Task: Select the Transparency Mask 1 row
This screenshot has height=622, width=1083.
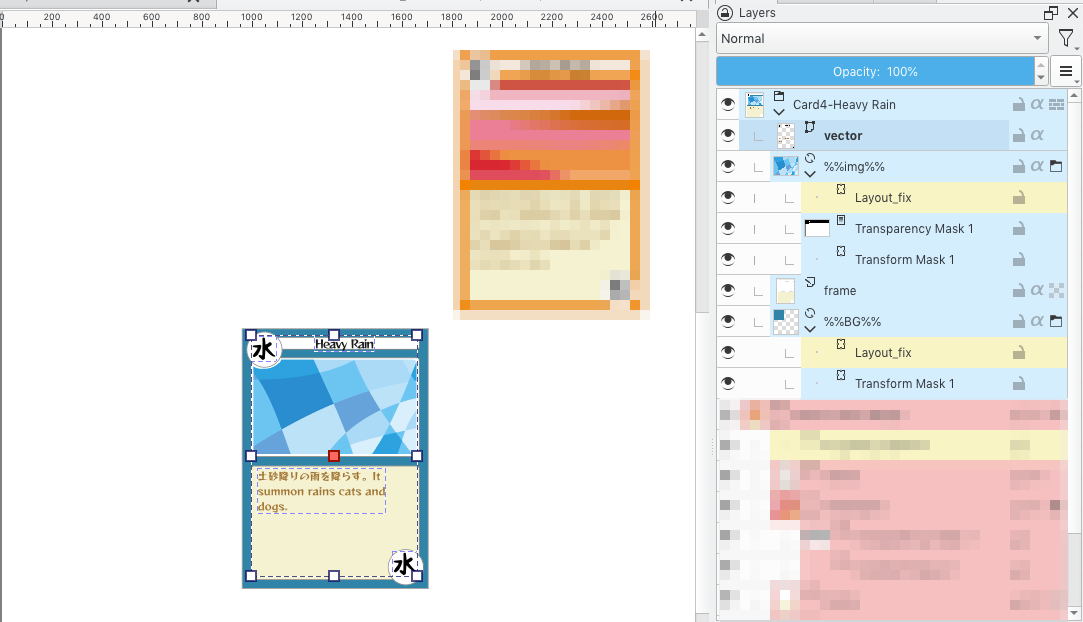Action: point(934,229)
